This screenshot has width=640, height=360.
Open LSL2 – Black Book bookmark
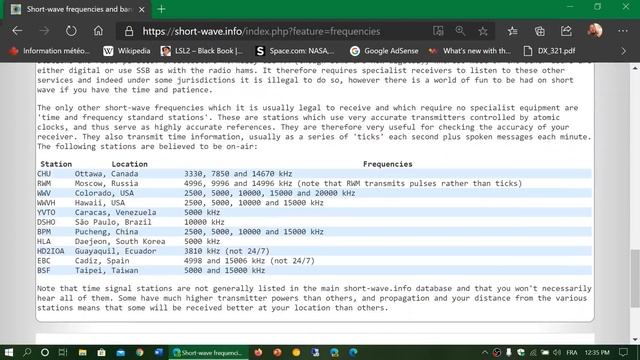[x=202, y=51]
